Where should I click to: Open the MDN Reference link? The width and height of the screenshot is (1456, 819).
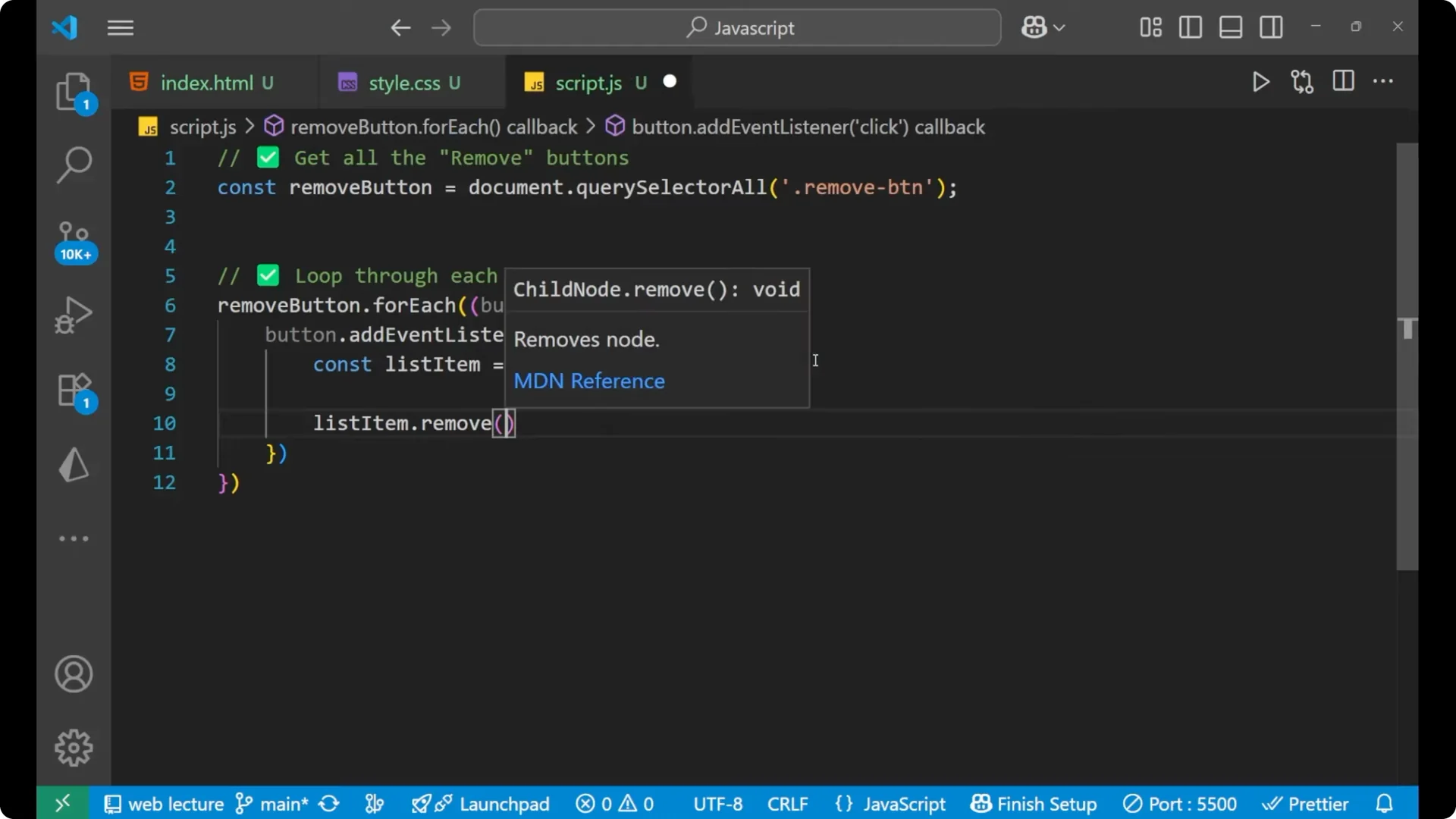(589, 381)
